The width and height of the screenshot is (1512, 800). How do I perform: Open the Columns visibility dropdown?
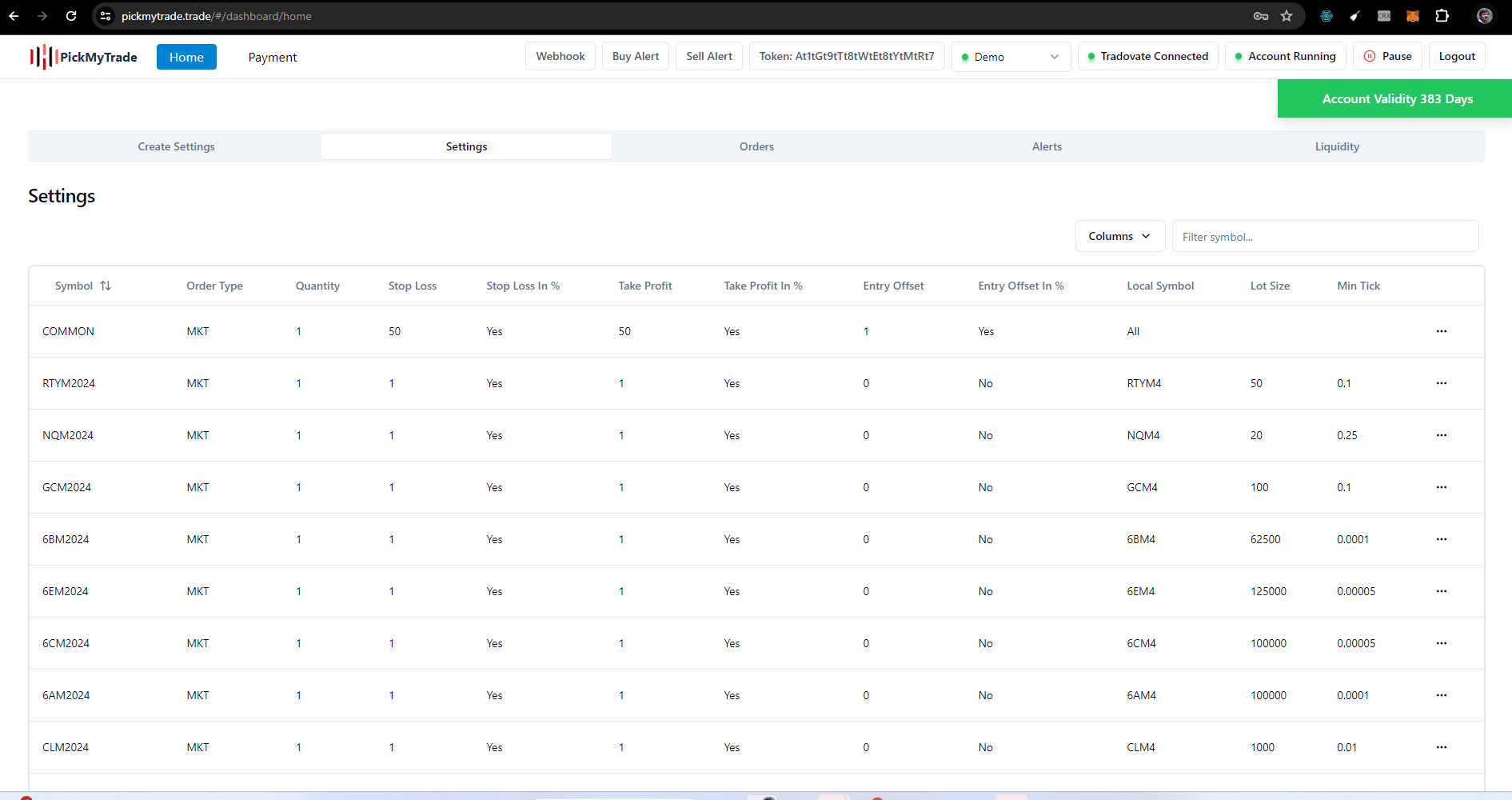1119,236
